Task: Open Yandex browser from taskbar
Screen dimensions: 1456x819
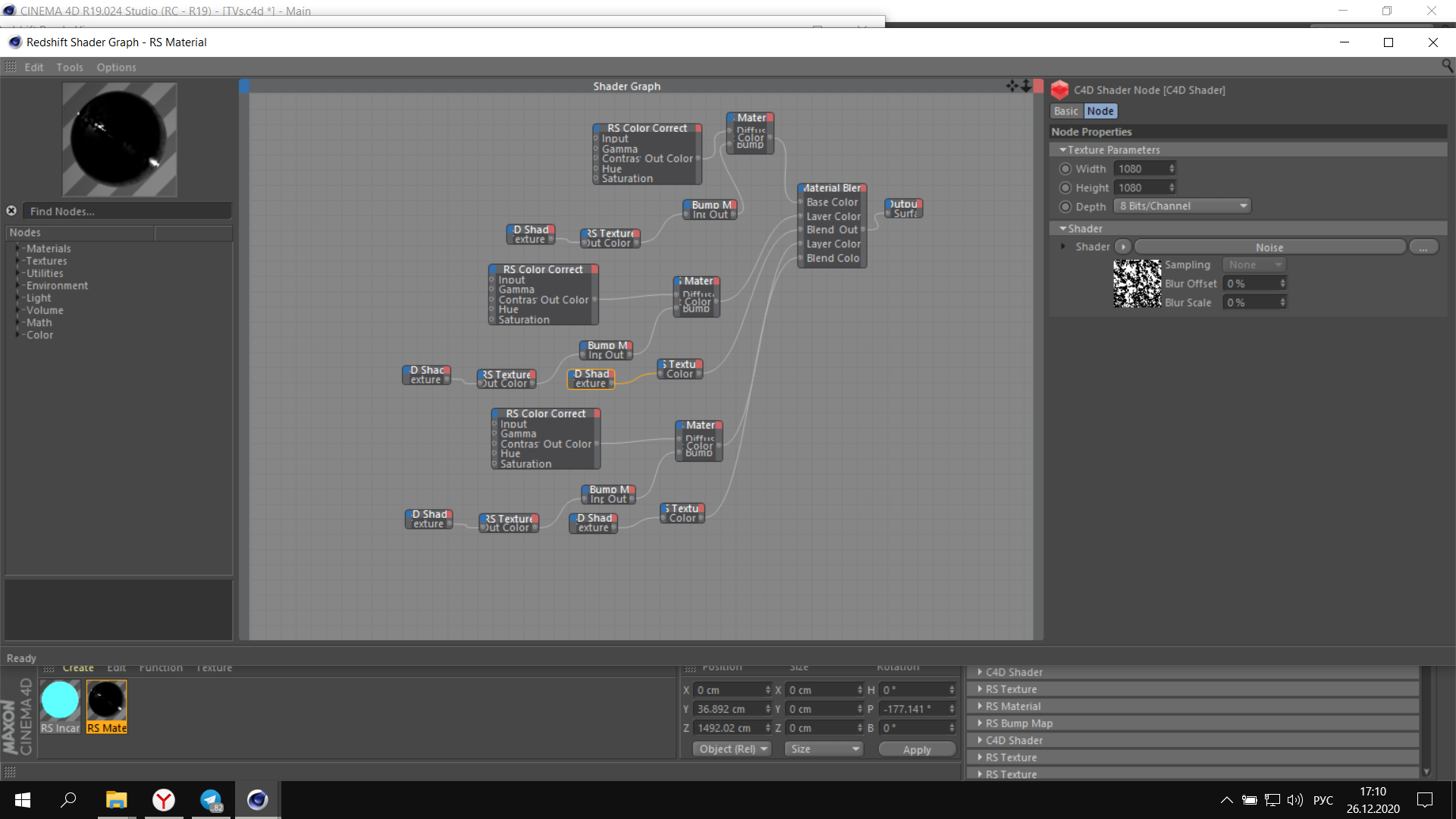Action: pyautogui.click(x=164, y=800)
